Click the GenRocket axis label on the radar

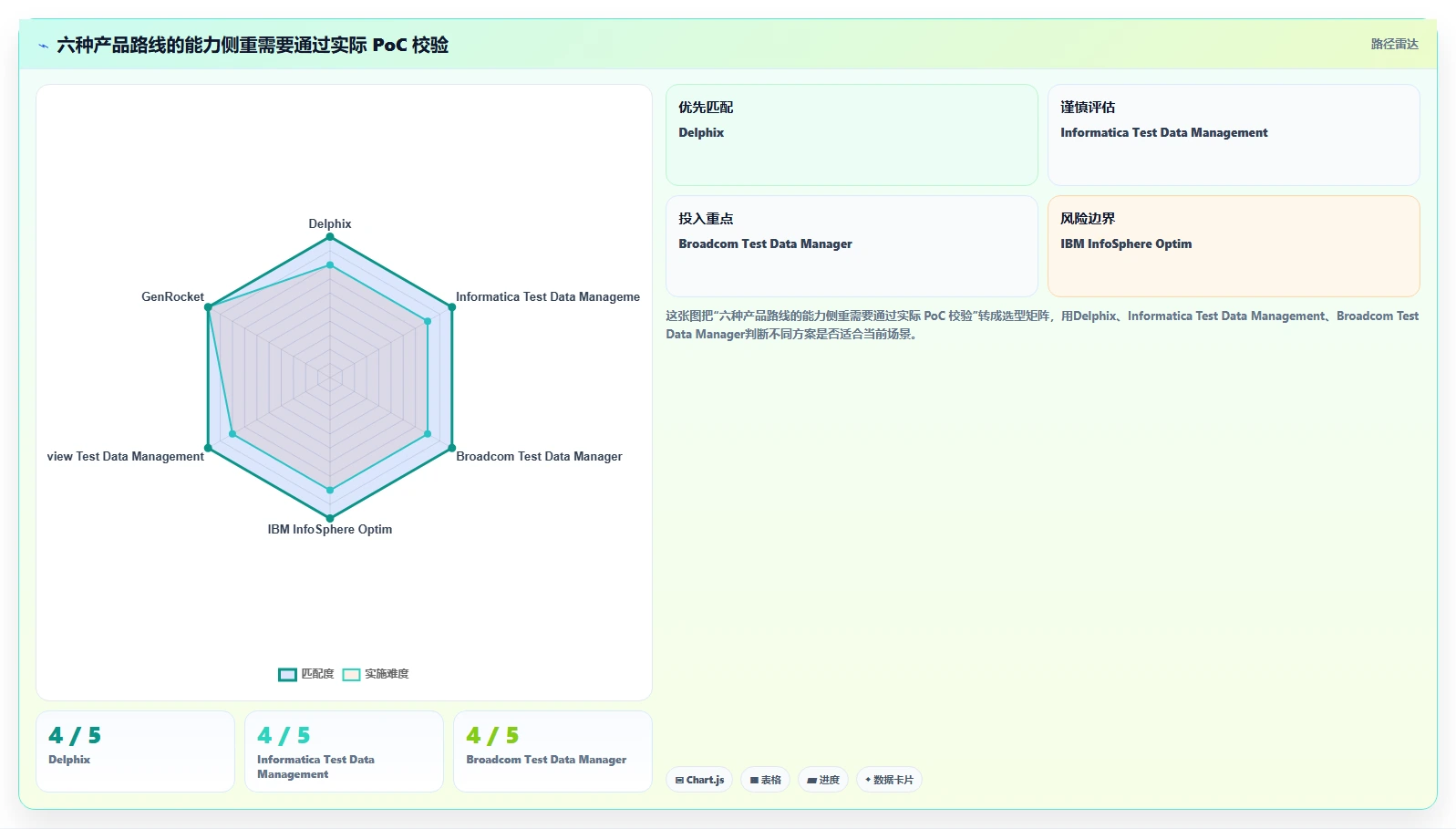click(172, 296)
